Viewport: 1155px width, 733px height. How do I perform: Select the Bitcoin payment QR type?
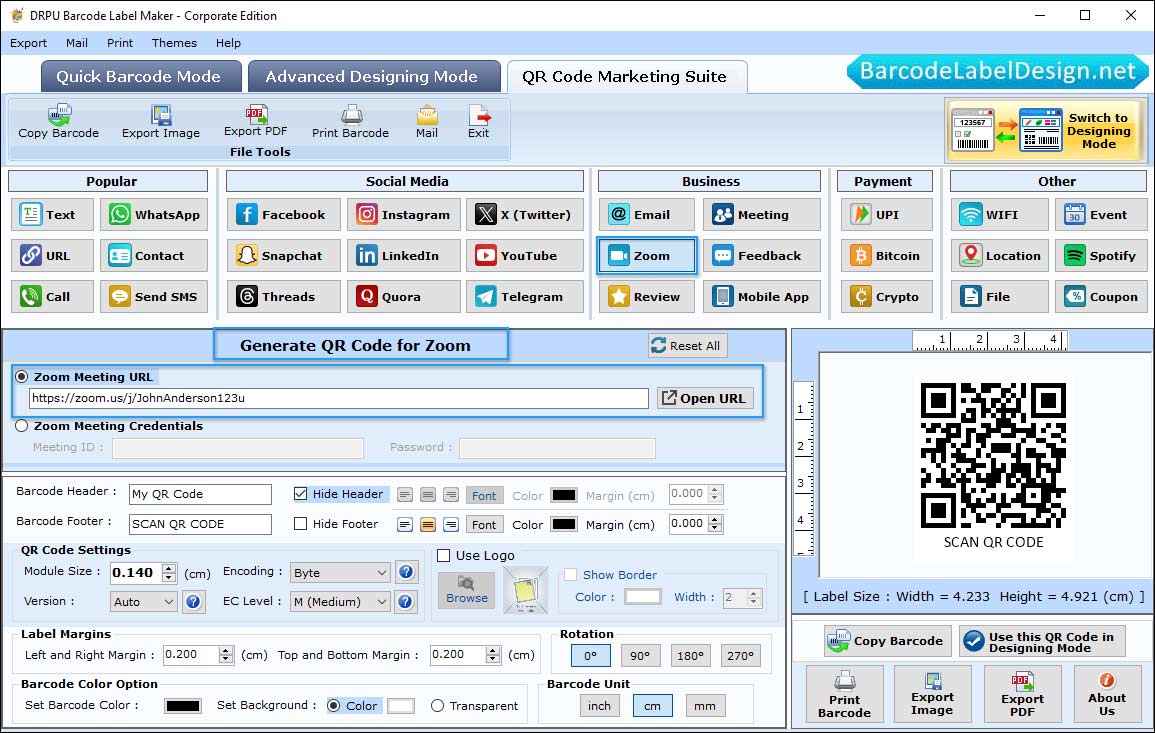[887, 256]
